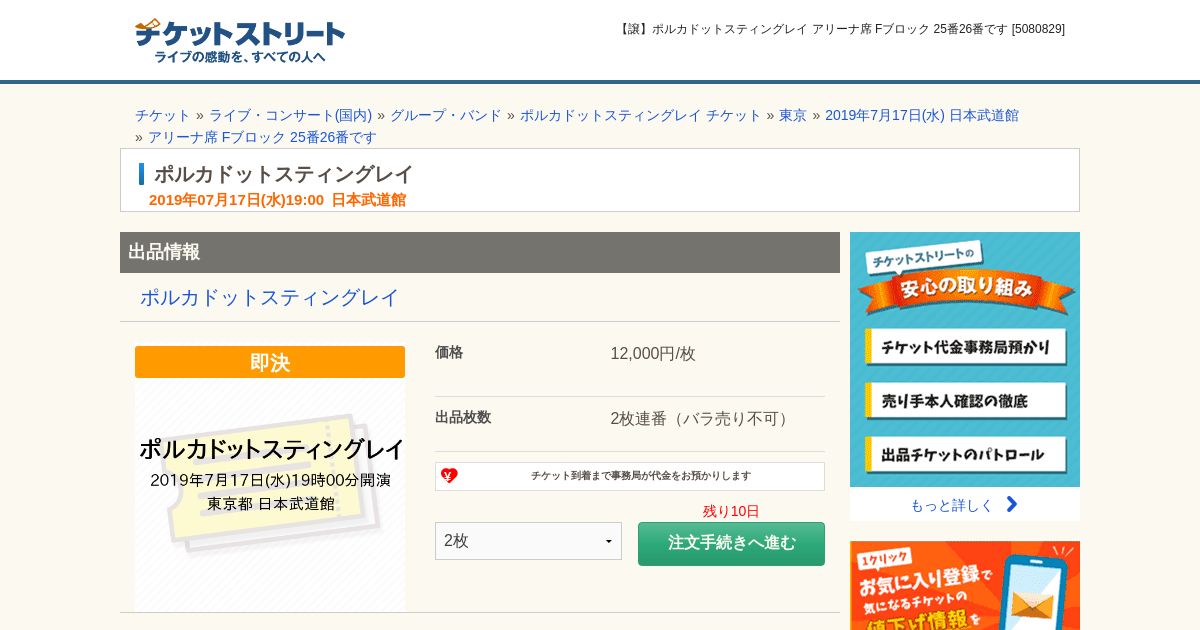Click the 残り10日 red text
Viewport: 1200px width, 630px height.
tap(731, 511)
